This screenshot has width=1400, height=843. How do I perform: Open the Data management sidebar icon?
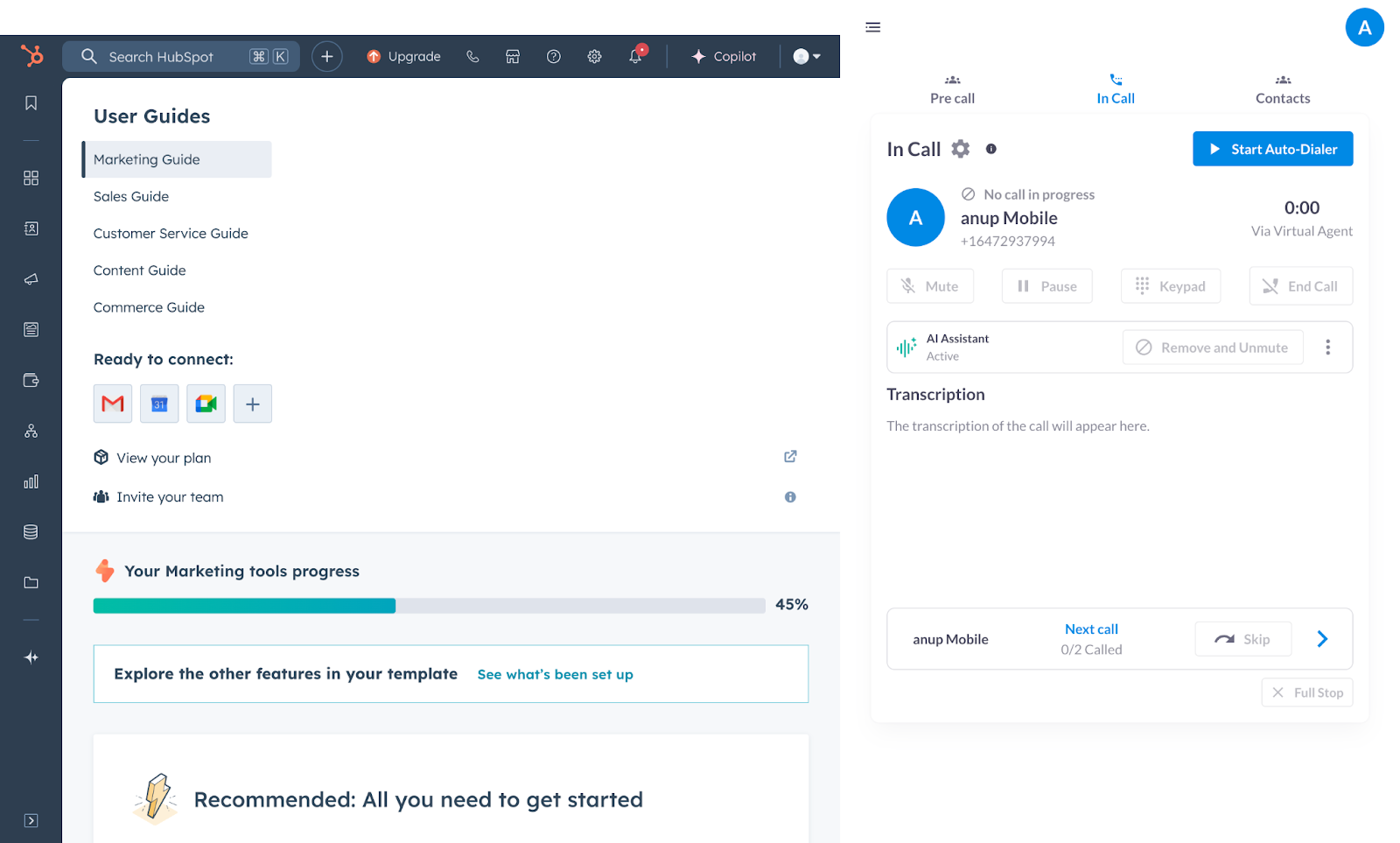click(31, 531)
